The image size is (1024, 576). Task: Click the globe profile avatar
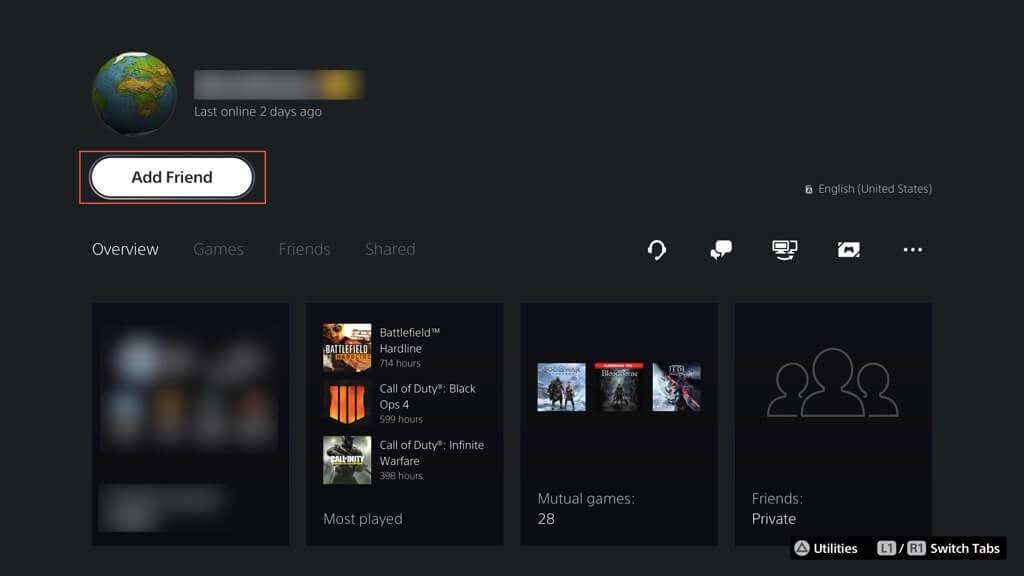134,92
